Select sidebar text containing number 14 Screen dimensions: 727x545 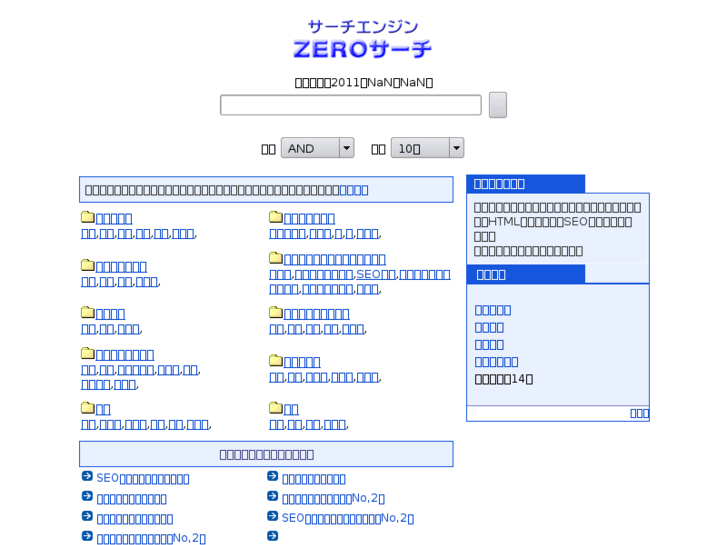504,379
